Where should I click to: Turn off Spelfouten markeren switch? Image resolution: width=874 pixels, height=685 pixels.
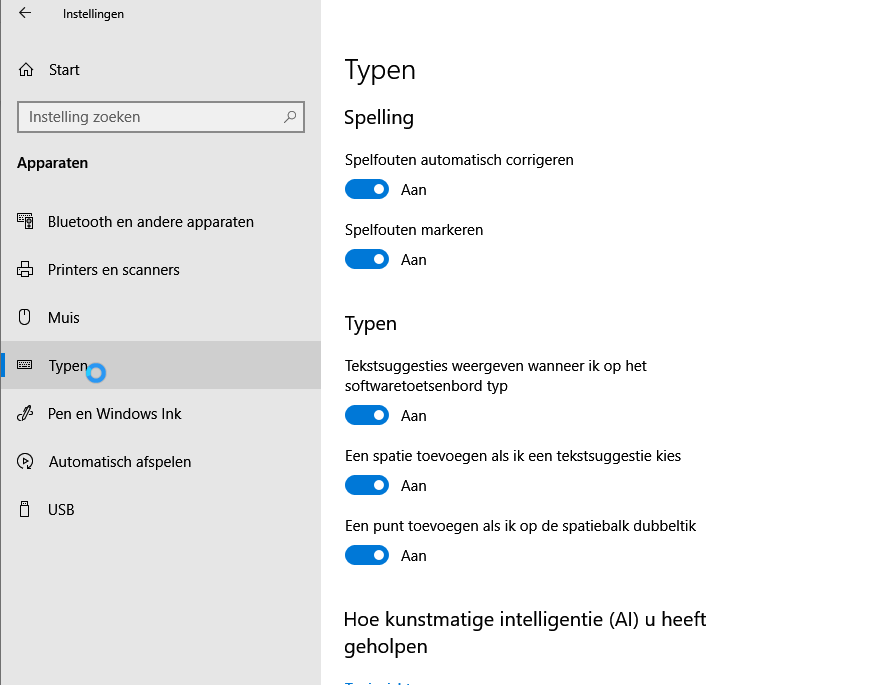(367, 259)
